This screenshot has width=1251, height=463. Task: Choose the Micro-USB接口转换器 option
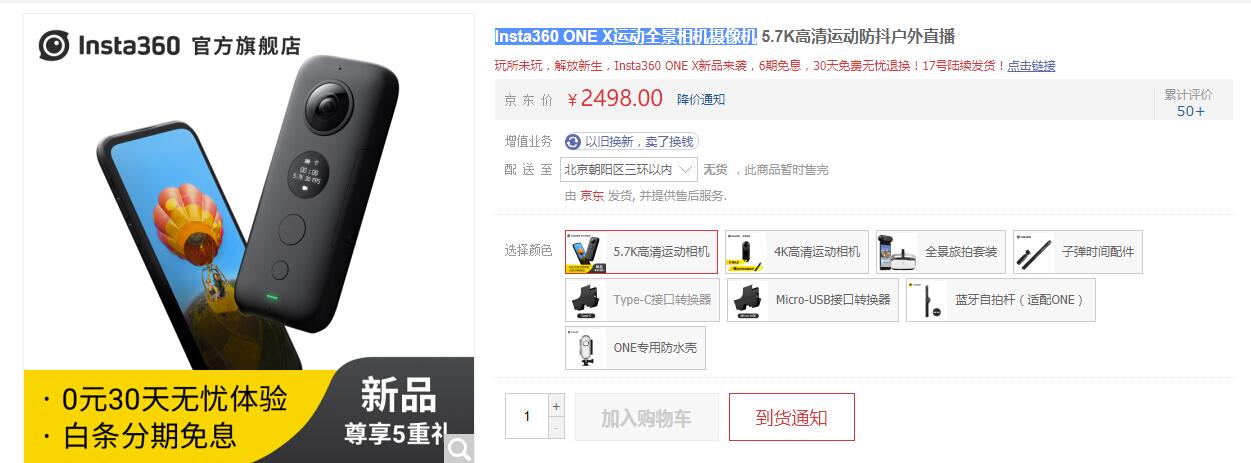coord(813,300)
